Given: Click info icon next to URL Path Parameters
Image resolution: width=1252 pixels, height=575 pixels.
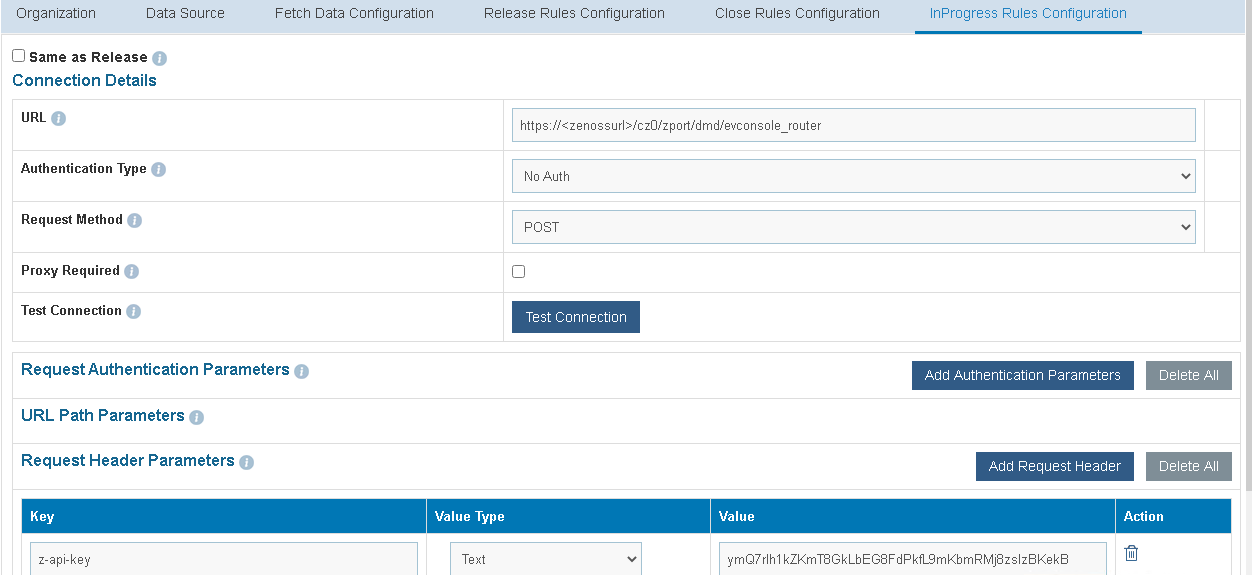Looking at the screenshot, I should [196, 417].
